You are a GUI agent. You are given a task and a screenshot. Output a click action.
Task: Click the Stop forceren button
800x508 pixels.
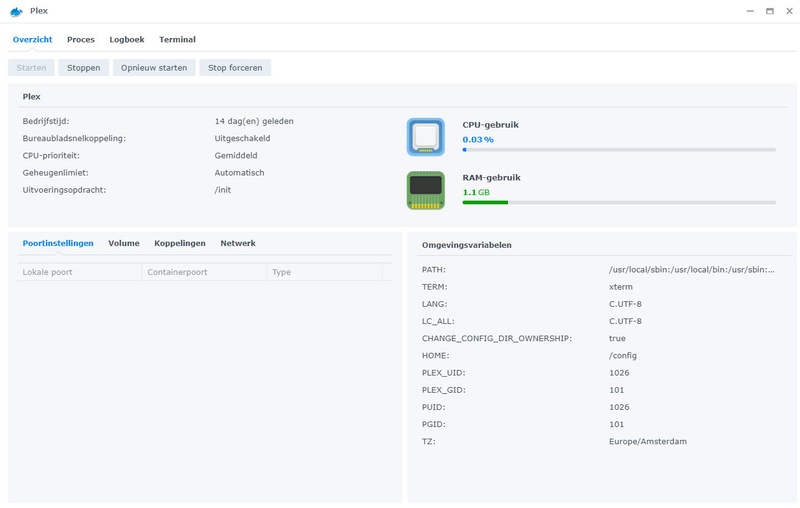coord(235,67)
